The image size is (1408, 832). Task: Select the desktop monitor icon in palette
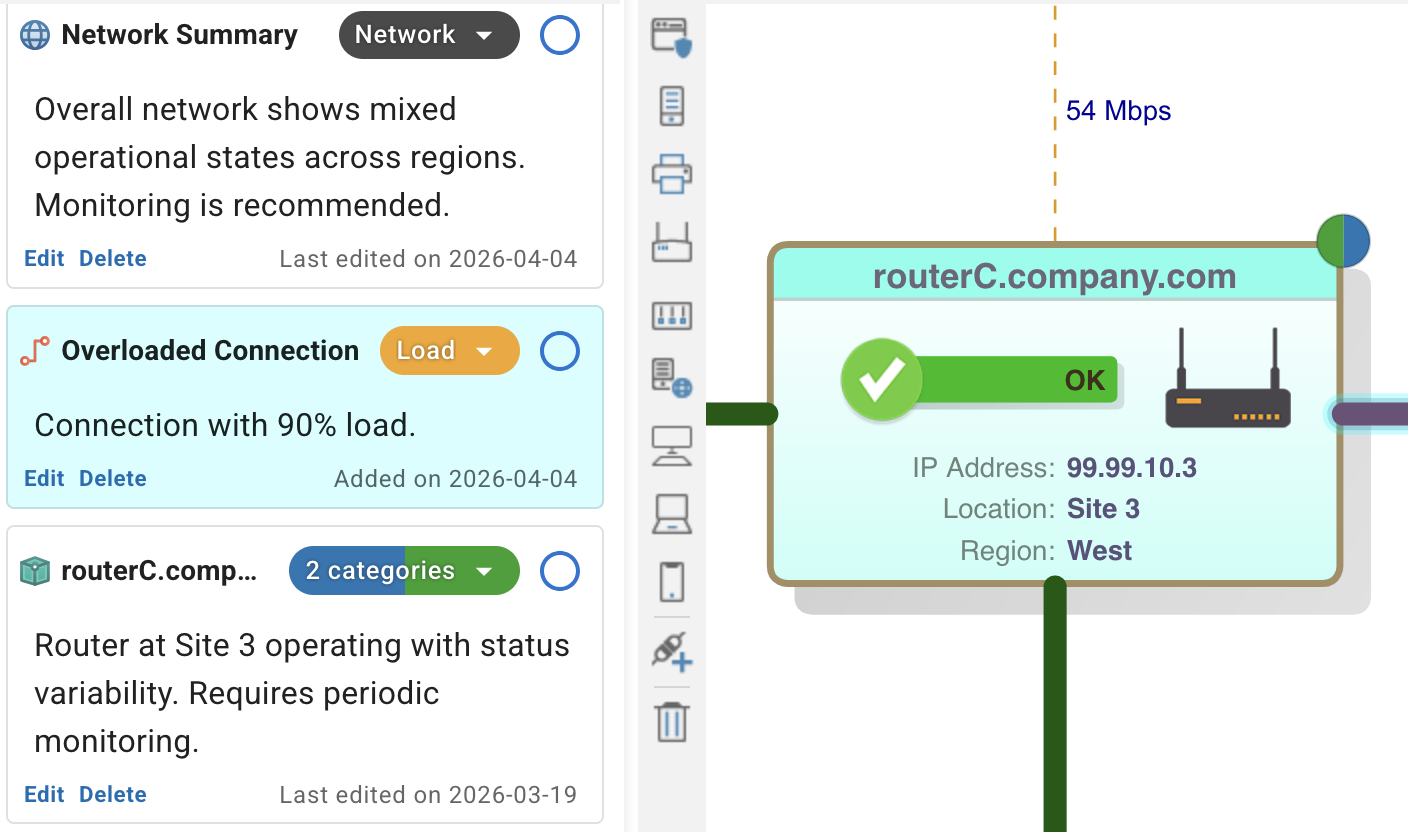coord(672,446)
